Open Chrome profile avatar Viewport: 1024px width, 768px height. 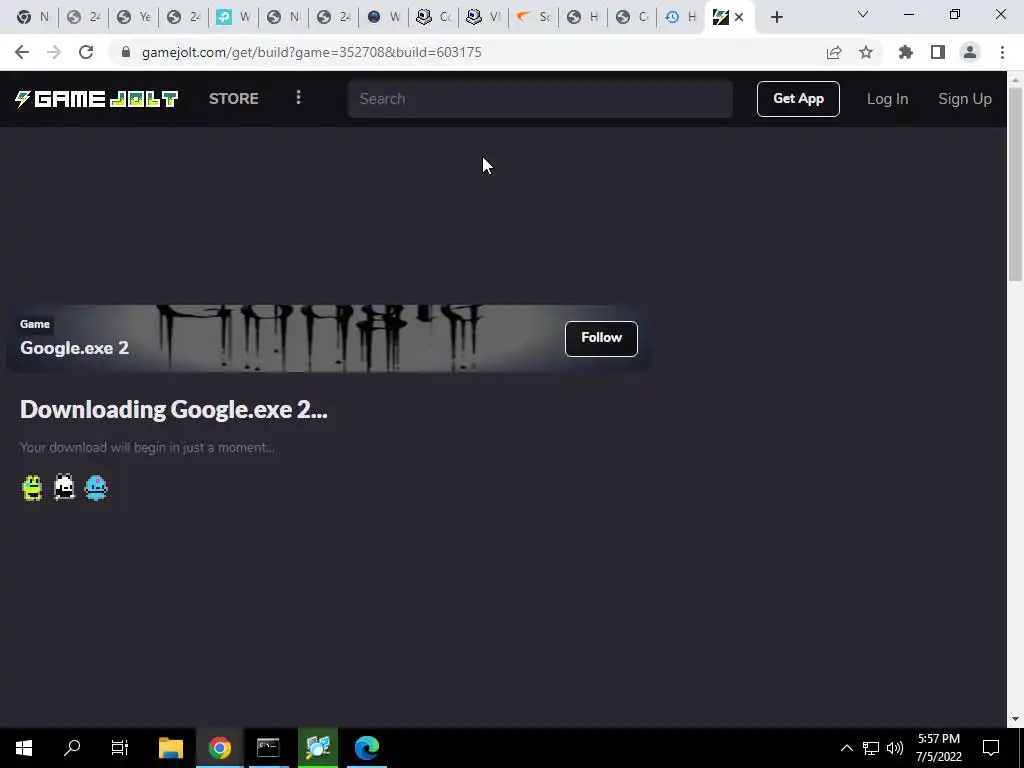point(970,52)
